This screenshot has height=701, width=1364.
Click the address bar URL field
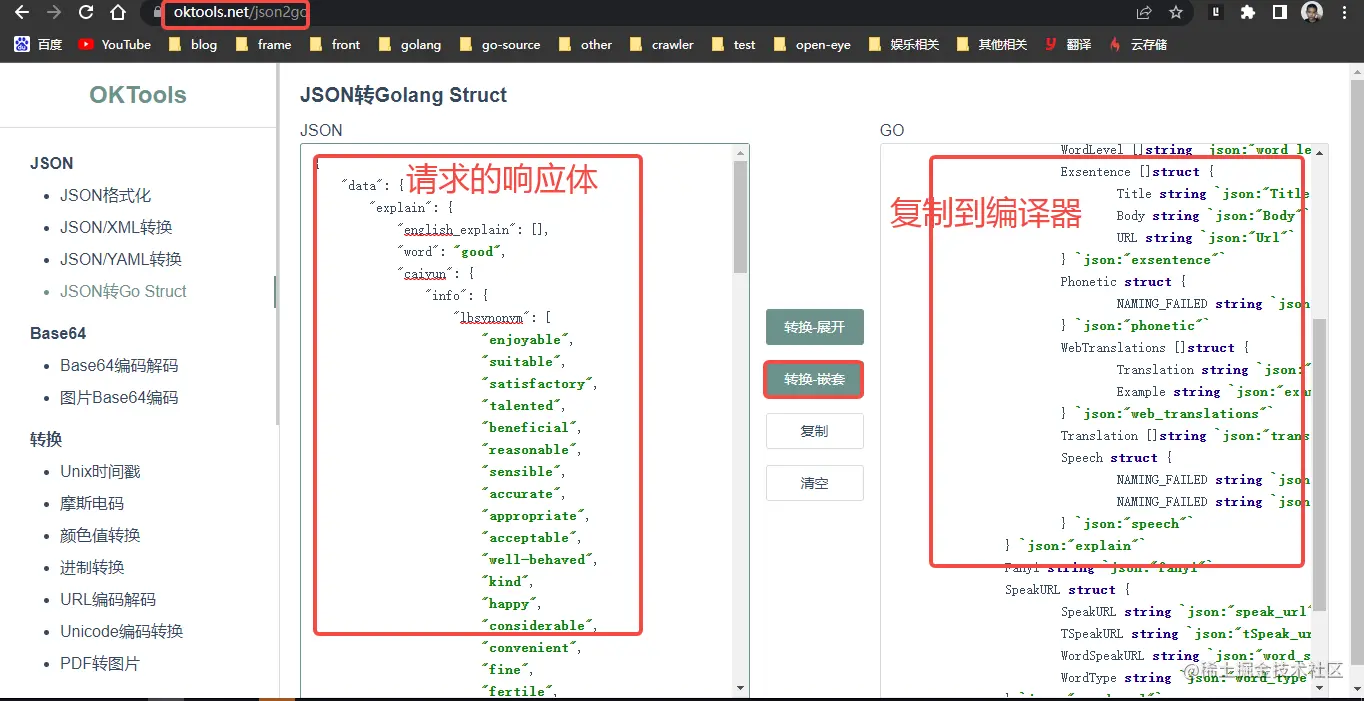pos(640,13)
